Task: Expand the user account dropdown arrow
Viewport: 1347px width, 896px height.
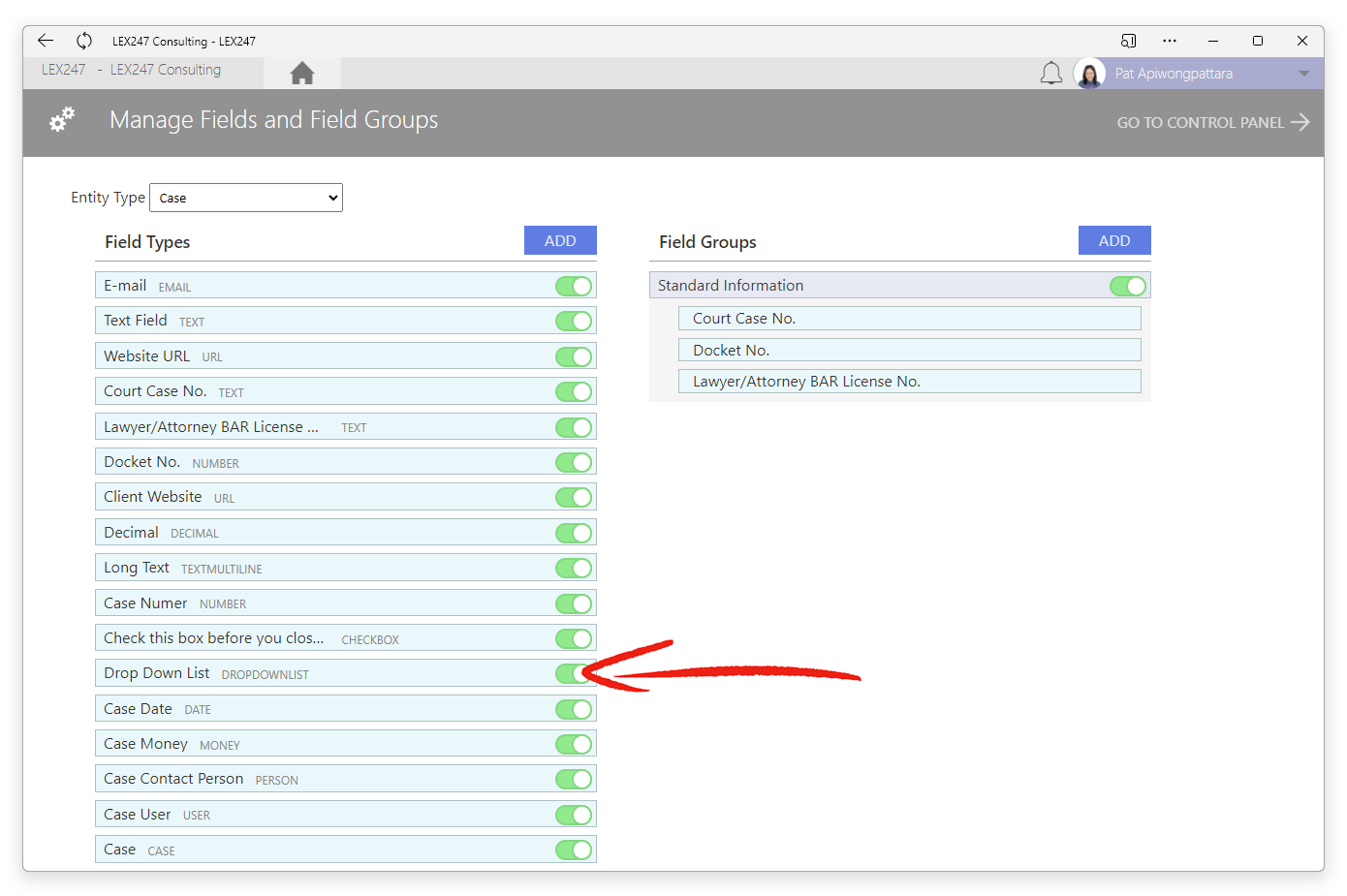Action: [1303, 74]
